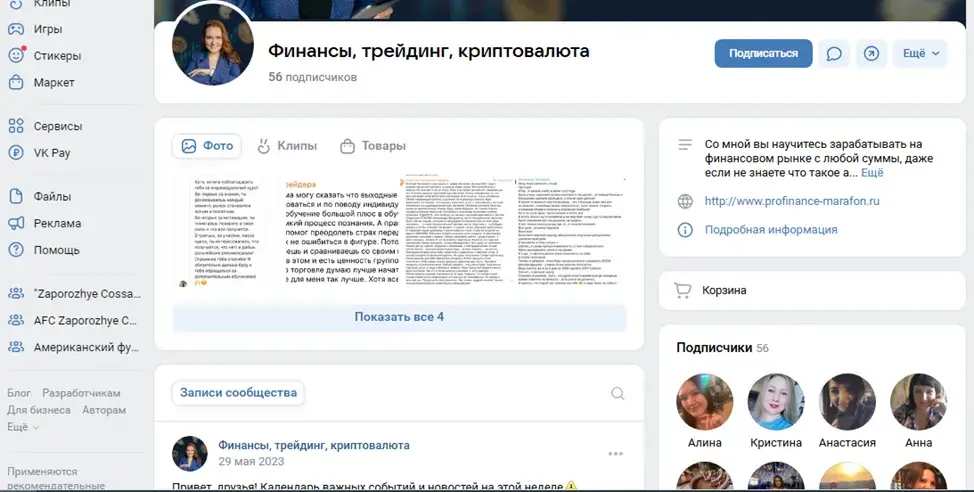Click the post author name Финансы, трейдинг, криптовалюта
This screenshot has height=492, width=974.
pos(314,445)
